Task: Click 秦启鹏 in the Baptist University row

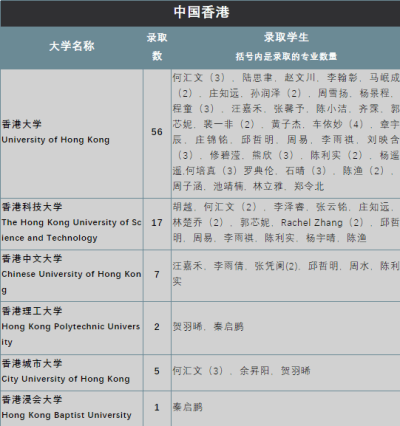Action: pos(187,407)
